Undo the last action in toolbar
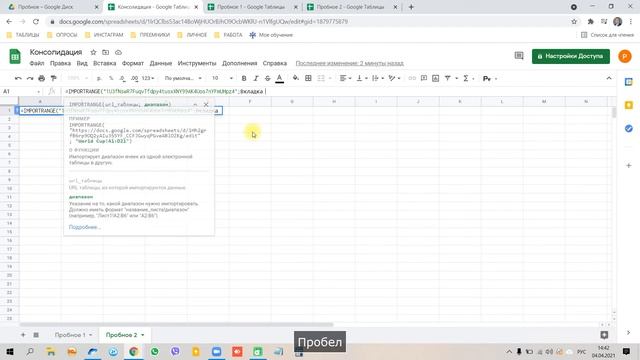Viewport: 640px width, 360px height. tap(18, 78)
